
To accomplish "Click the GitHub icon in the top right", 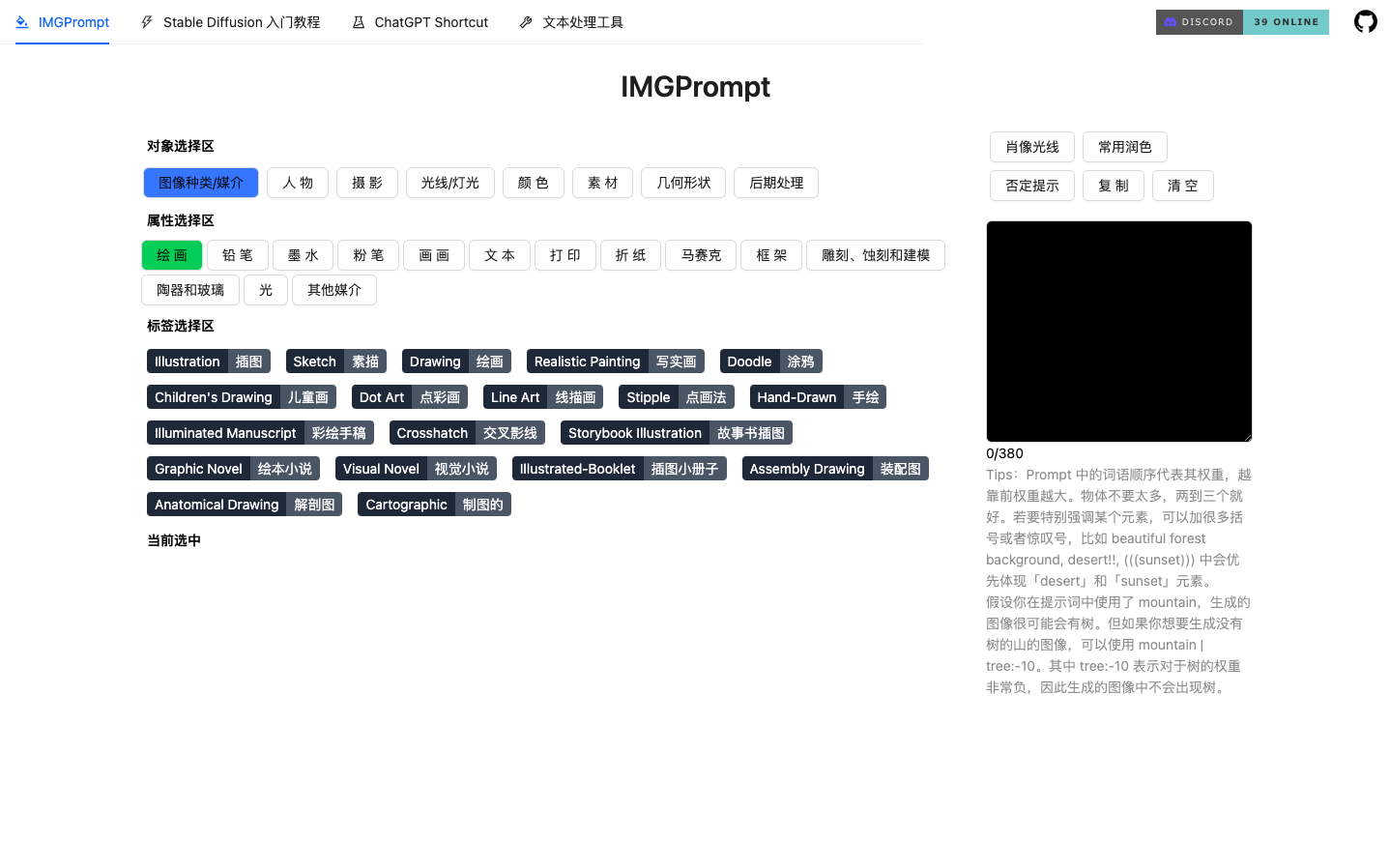I will 1365,19.
